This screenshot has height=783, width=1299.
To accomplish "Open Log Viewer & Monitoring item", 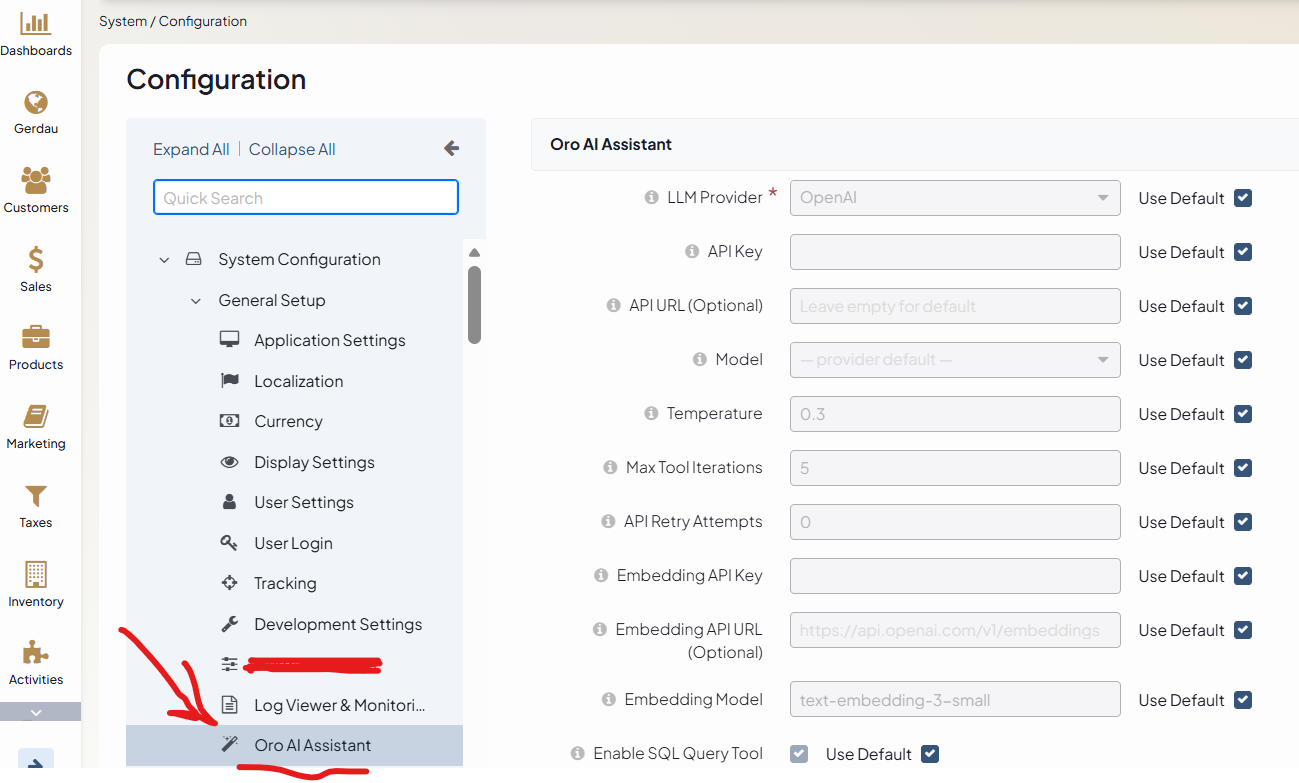I will 340,705.
